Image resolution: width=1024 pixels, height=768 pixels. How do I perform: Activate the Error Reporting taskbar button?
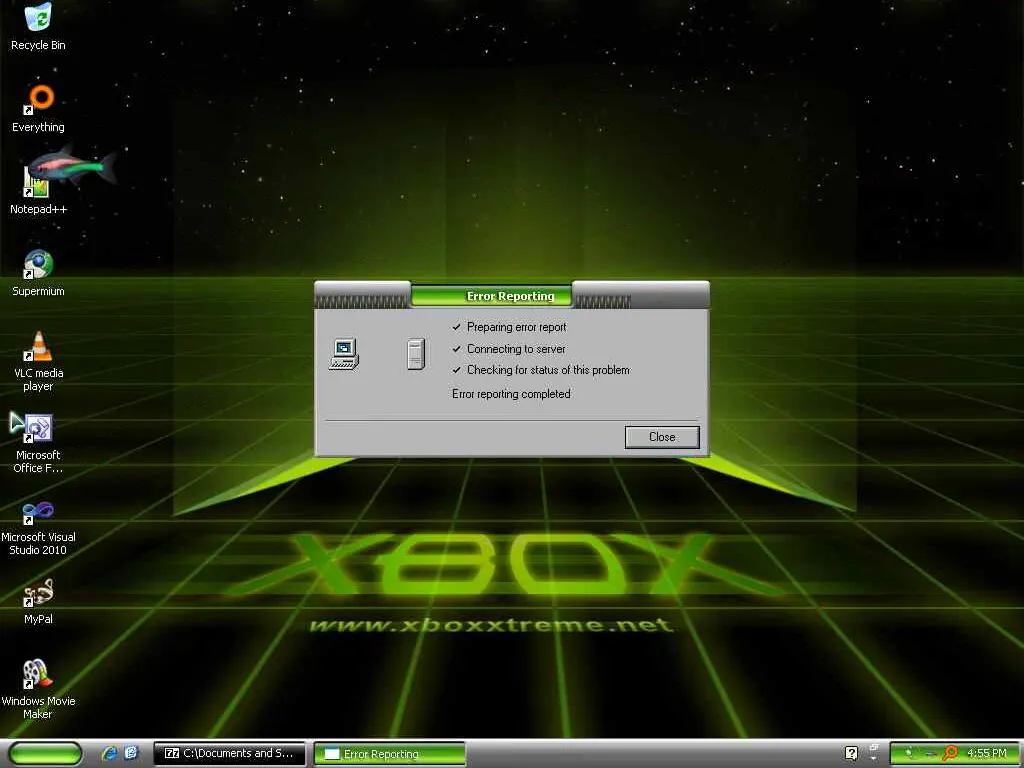tap(390, 754)
